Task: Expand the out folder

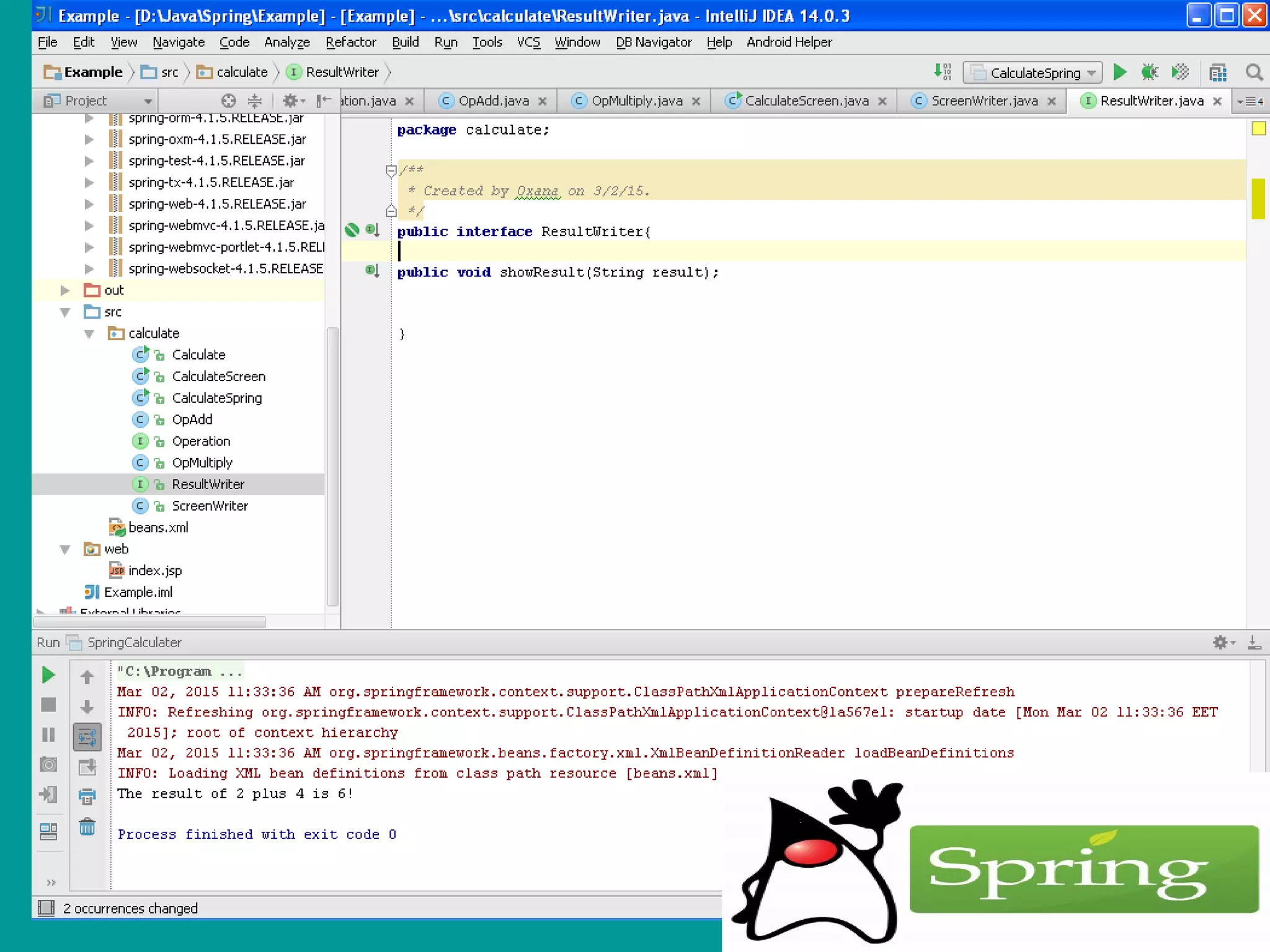Action: point(65,290)
